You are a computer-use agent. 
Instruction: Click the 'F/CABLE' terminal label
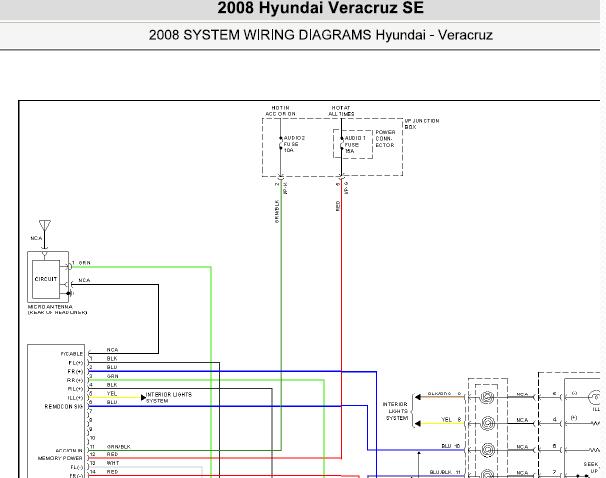point(72,354)
